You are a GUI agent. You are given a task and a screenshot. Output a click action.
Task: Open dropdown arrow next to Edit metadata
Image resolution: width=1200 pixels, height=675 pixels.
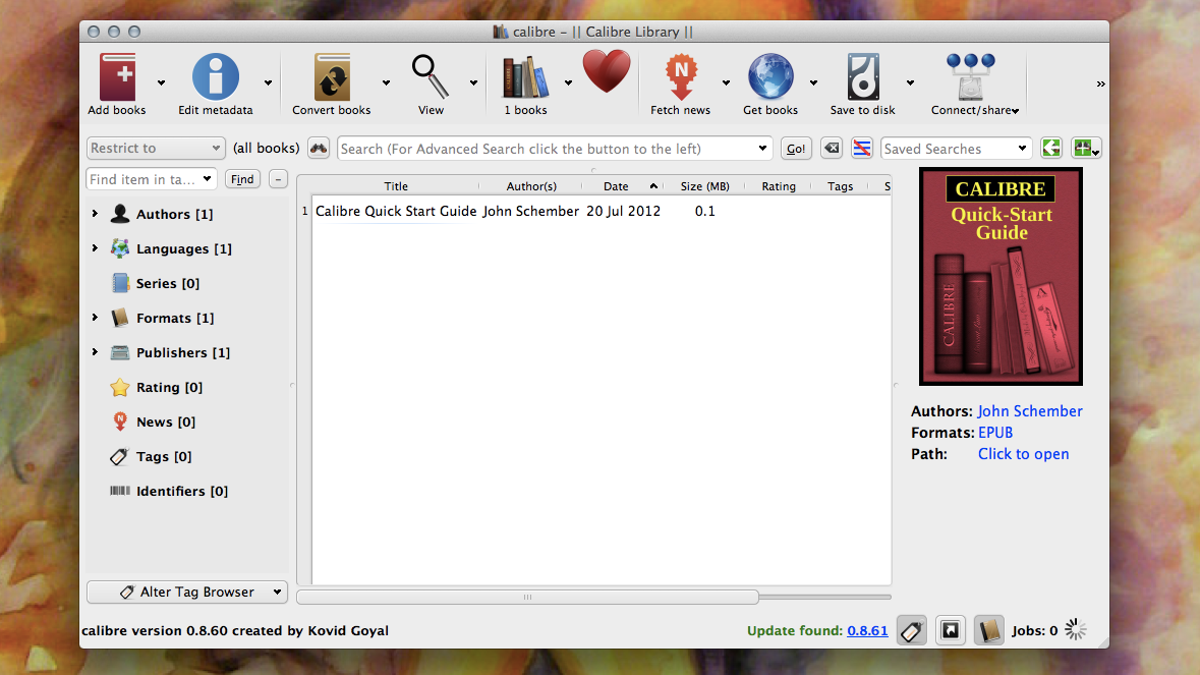coord(268,83)
